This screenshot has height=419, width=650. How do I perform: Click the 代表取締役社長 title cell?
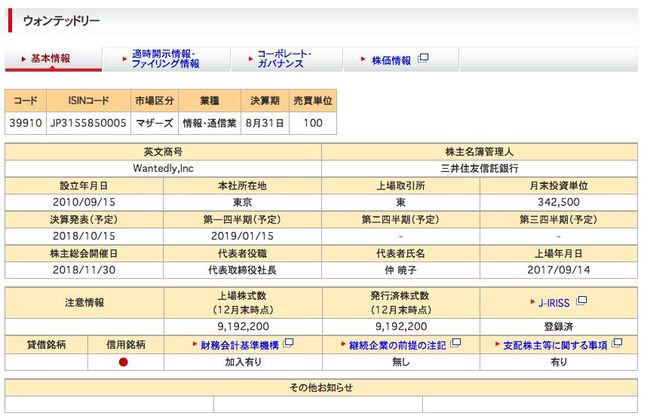tap(243, 270)
